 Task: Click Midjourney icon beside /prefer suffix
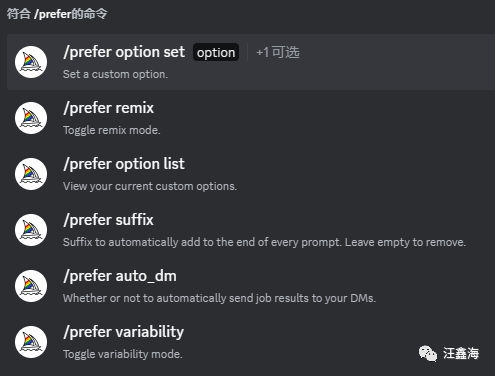(x=31, y=230)
